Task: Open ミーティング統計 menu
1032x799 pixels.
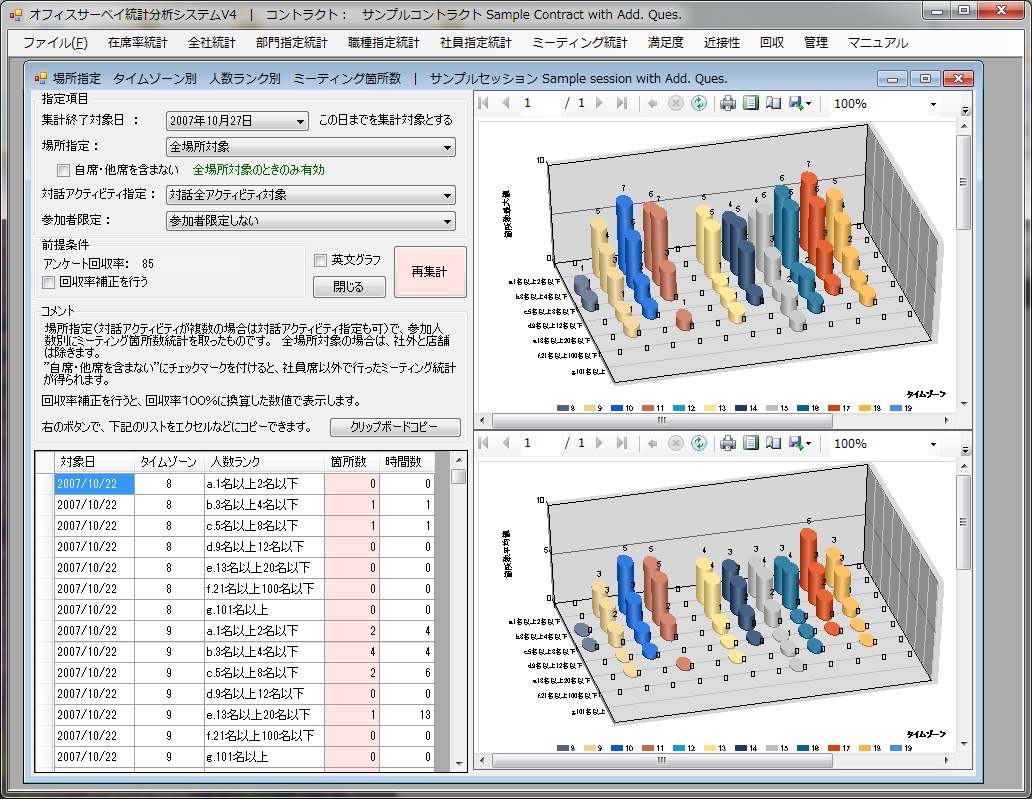Action: 579,43
